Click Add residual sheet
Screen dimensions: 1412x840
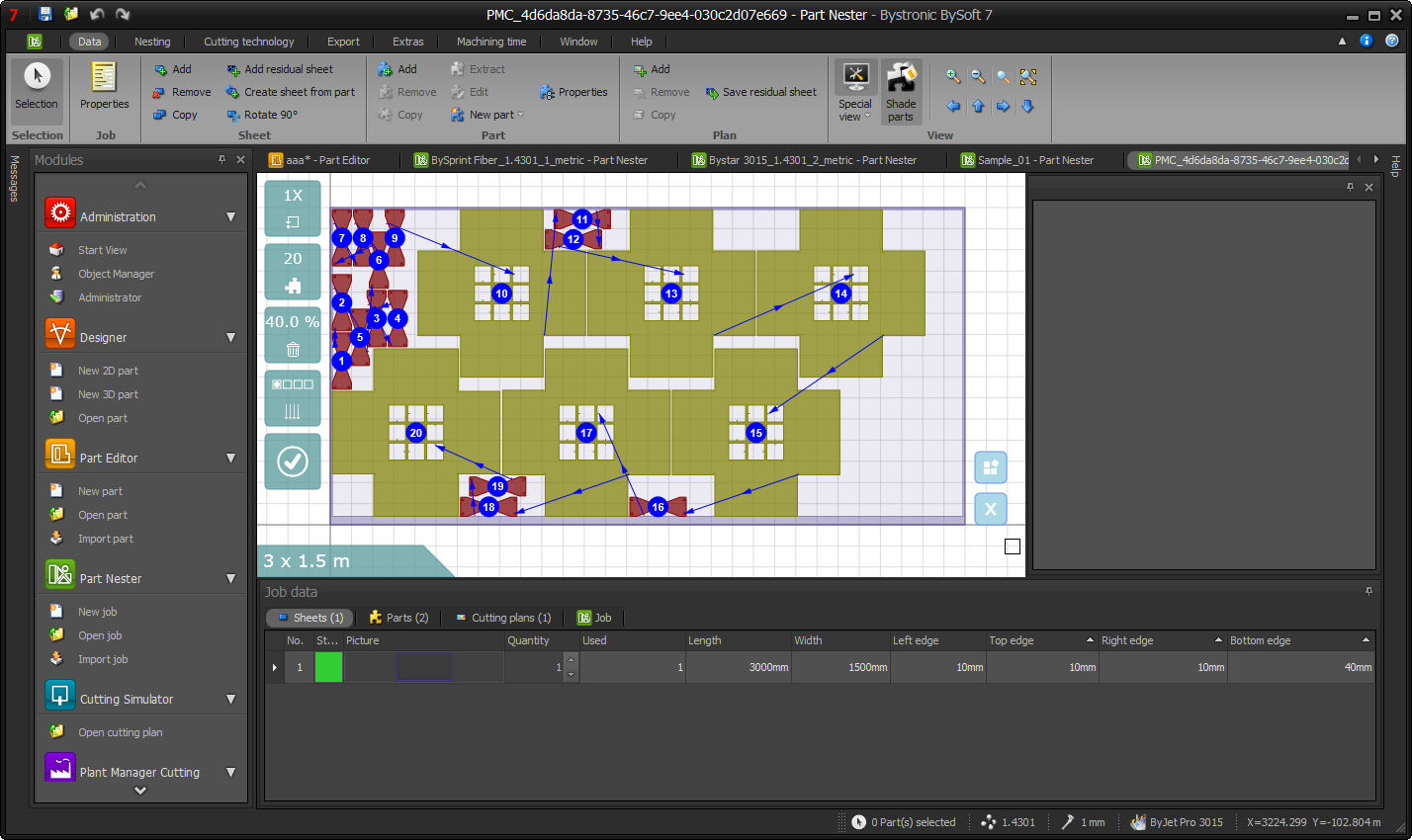280,69
